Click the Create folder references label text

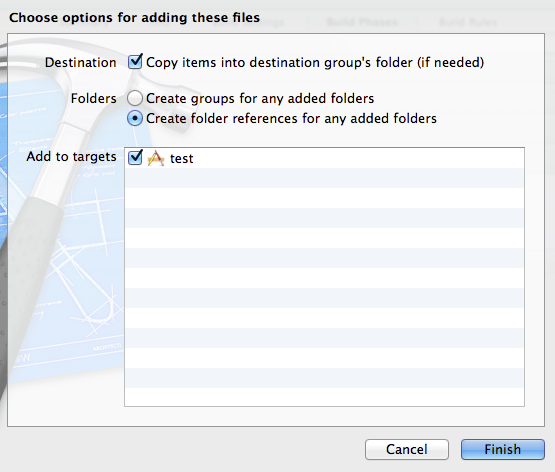pyautogui.click(x=291, y=119)
